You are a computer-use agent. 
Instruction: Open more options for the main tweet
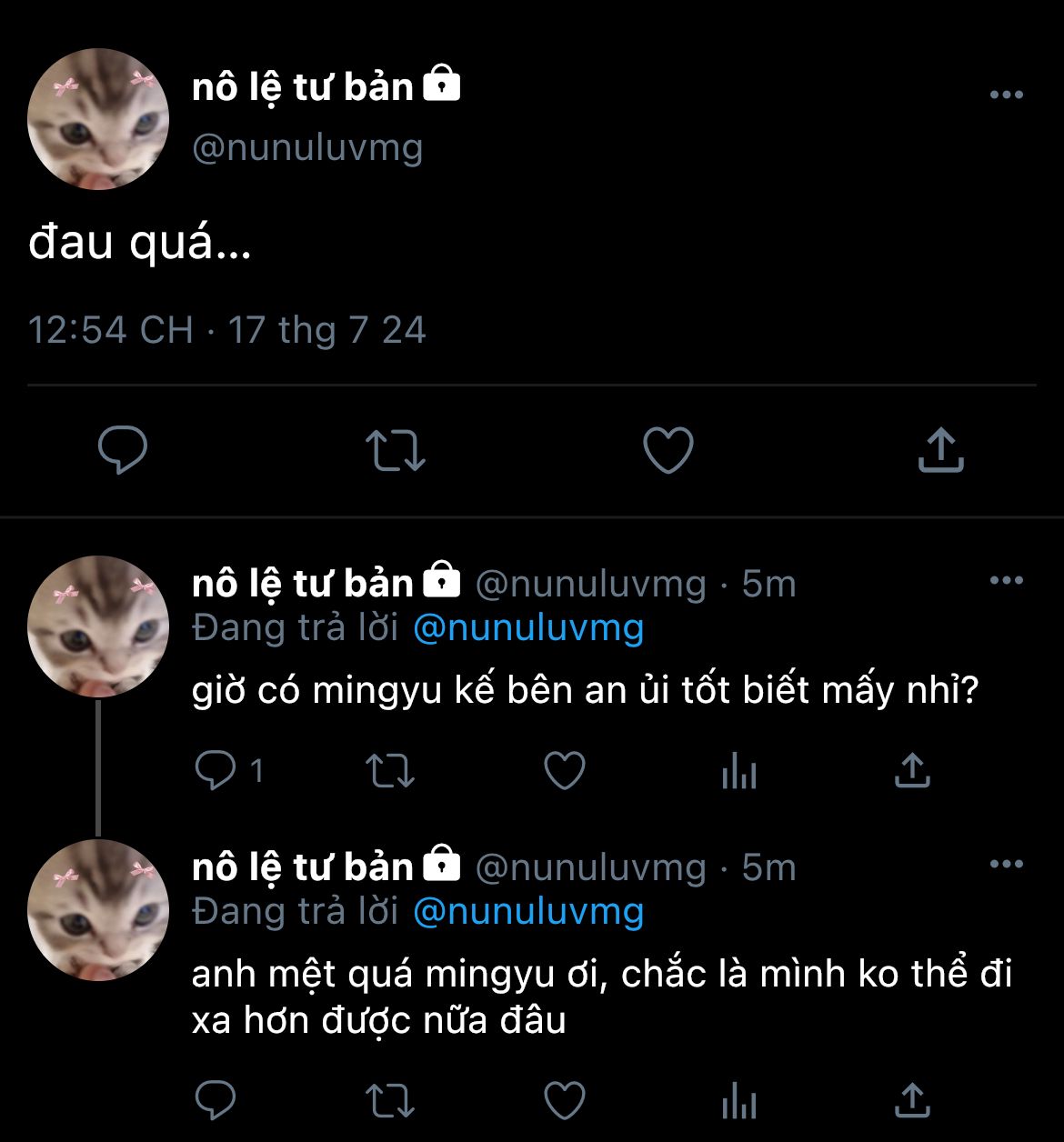1006,95
